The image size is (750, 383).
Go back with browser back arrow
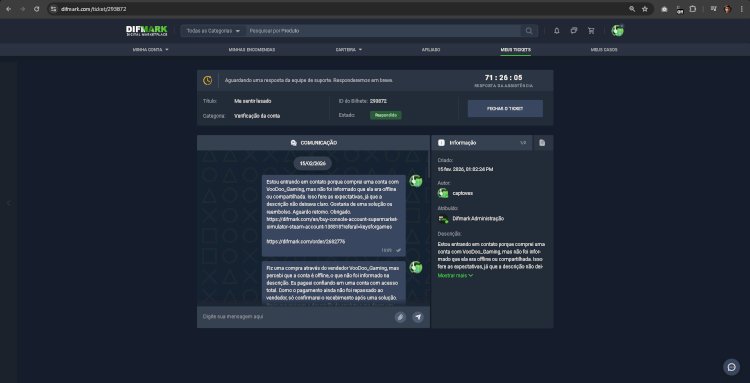pyautogui.click(x=9, y=9)
